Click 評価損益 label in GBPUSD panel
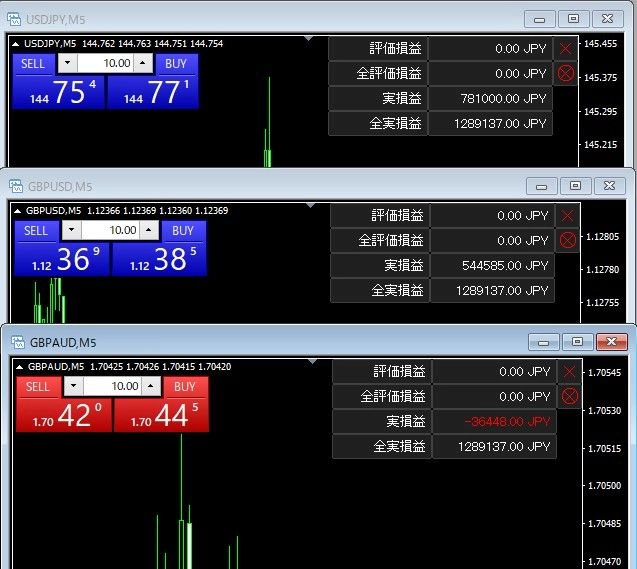The width and height of the screenshot is (637, 569). click(x=397, y=216)
